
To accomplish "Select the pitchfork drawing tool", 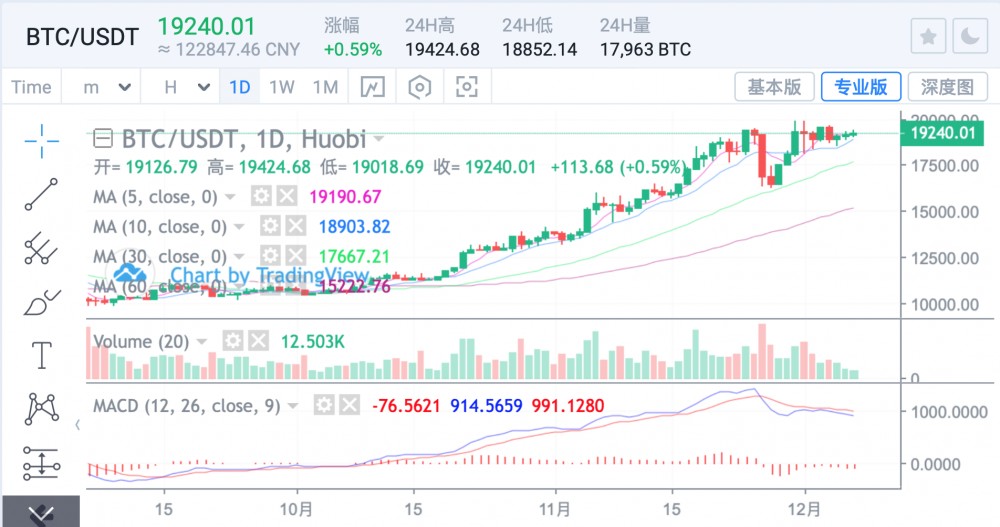I will (41, 248).
